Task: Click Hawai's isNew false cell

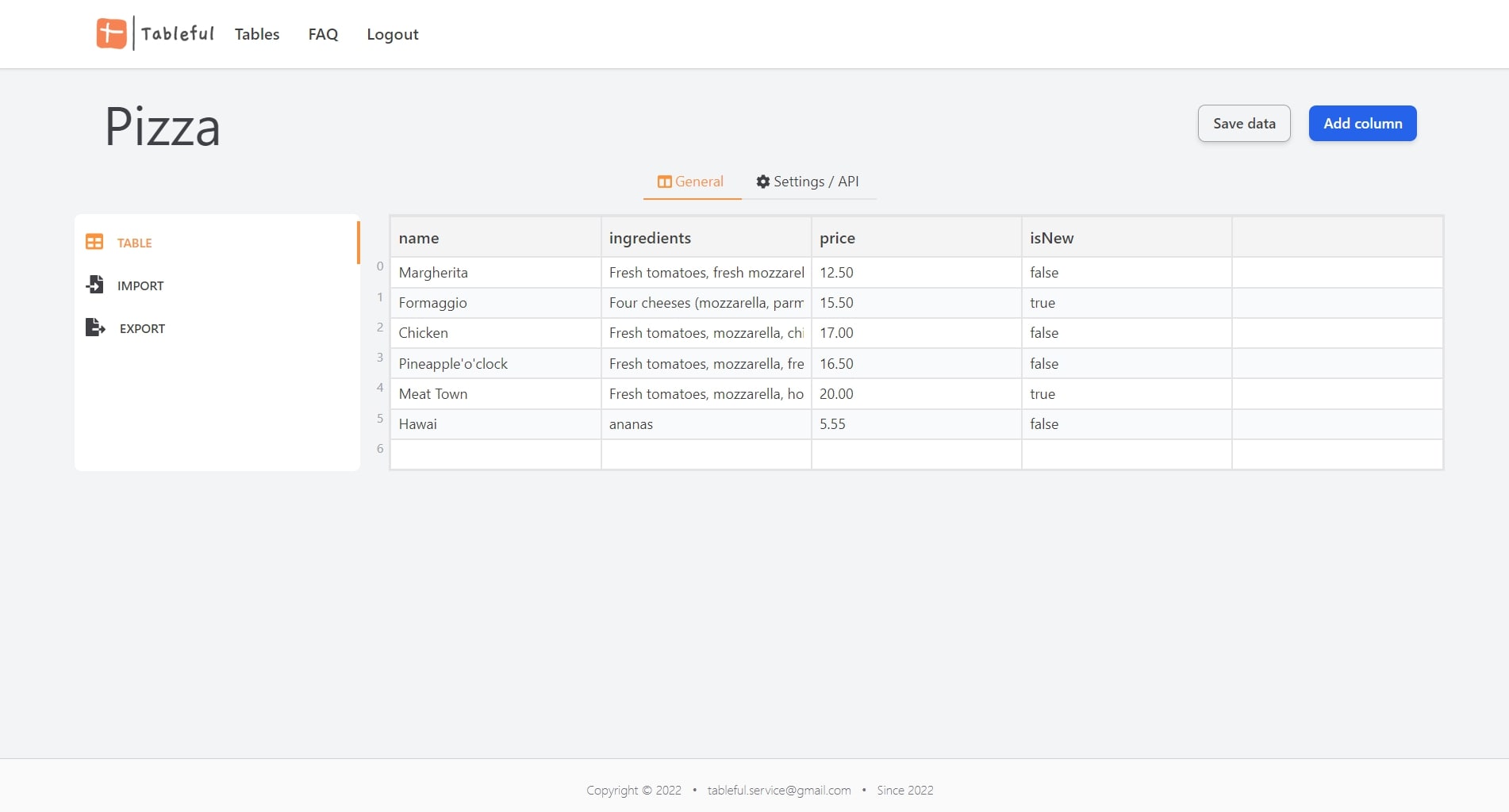Action: point(1127,424)
